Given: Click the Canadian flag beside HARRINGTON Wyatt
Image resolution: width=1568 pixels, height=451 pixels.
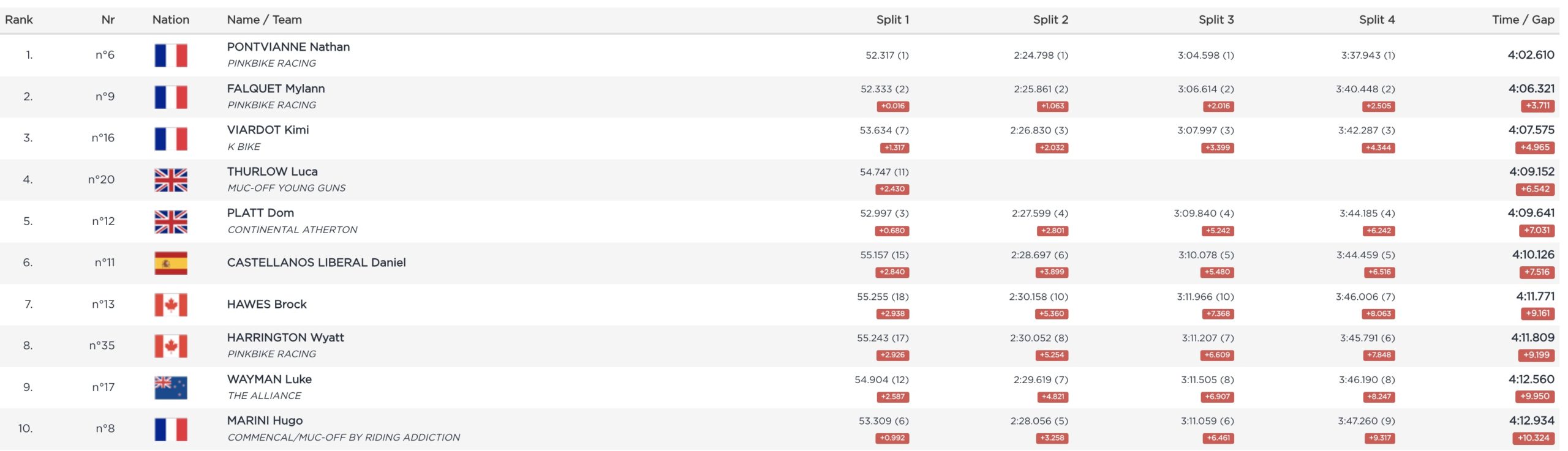Looking at the screenshot, I should pyautogui.click(x=171, y=346).
